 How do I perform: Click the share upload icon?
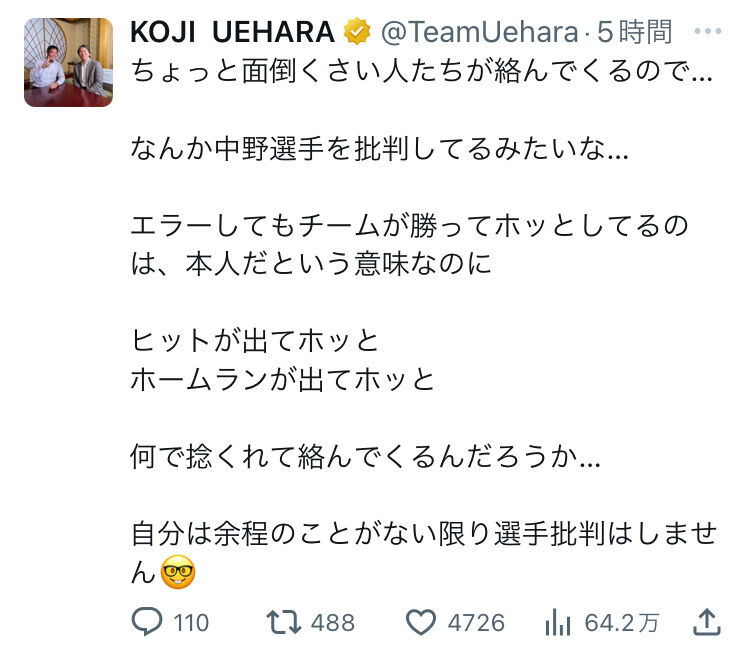(x=706, y=621)
